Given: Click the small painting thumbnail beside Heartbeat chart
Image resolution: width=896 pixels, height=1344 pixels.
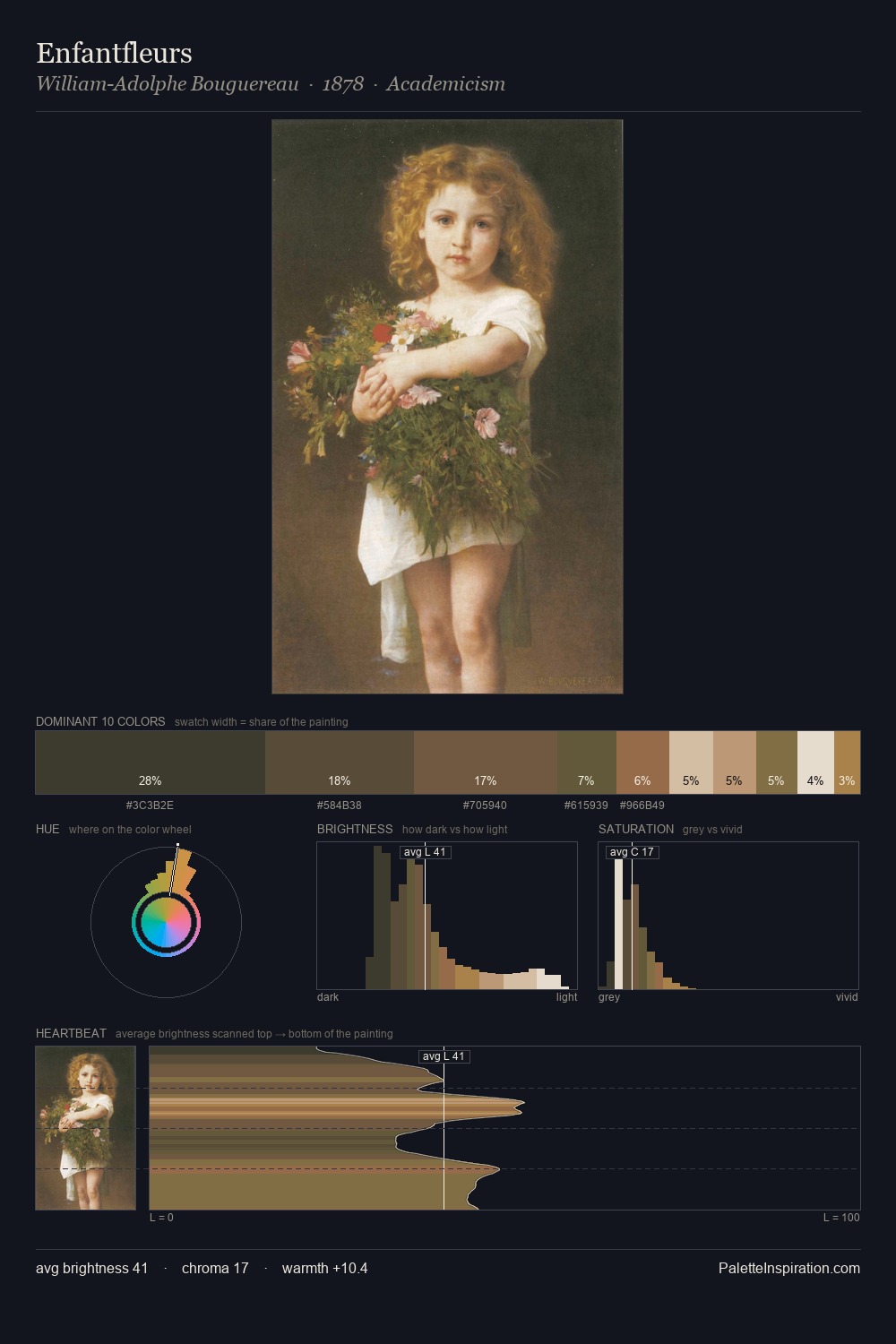Looking at the screenshot, I should (x=86, y=1128).
